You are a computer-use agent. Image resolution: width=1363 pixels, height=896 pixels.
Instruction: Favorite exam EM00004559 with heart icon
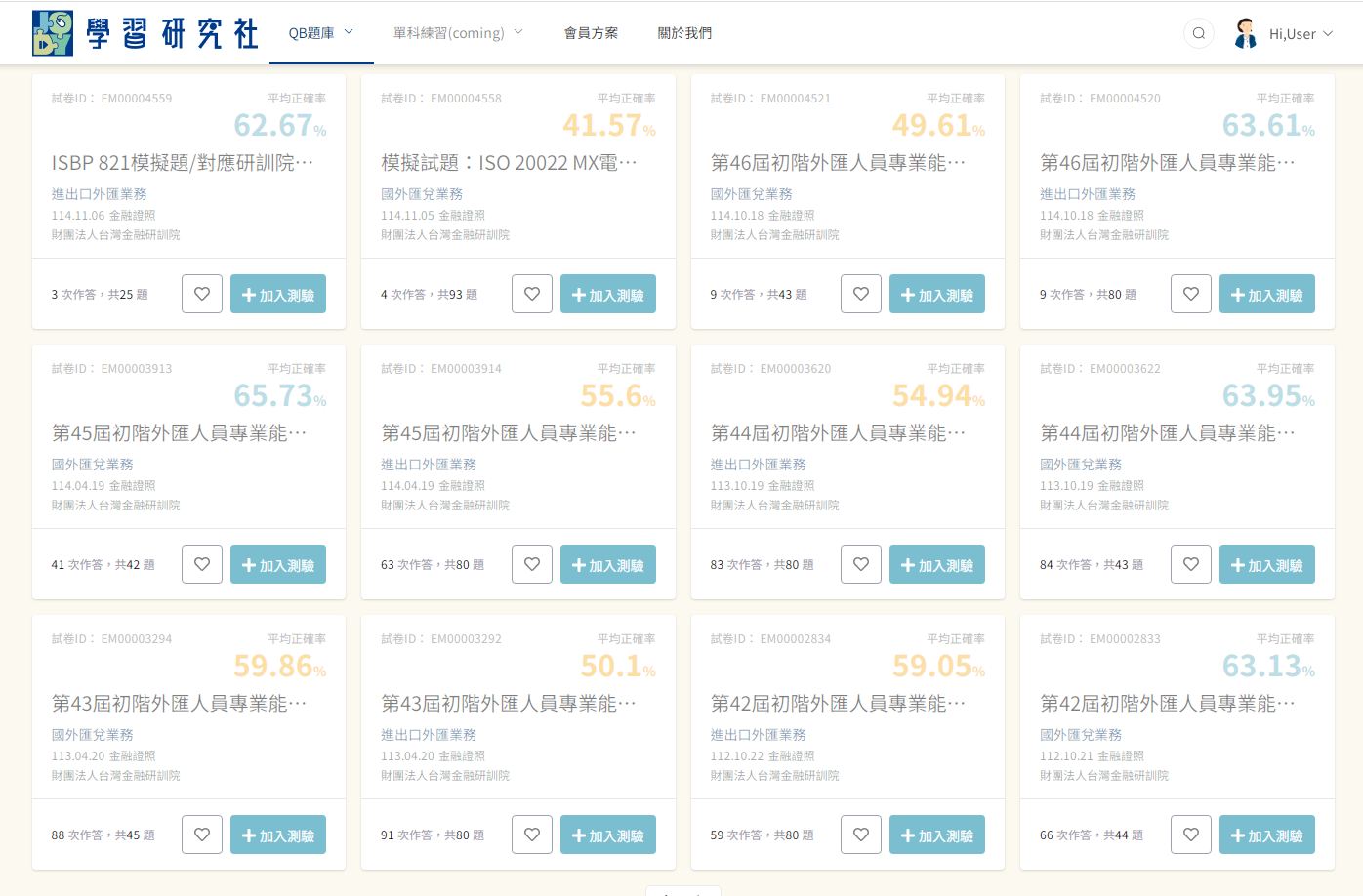(x=202, y=294)
